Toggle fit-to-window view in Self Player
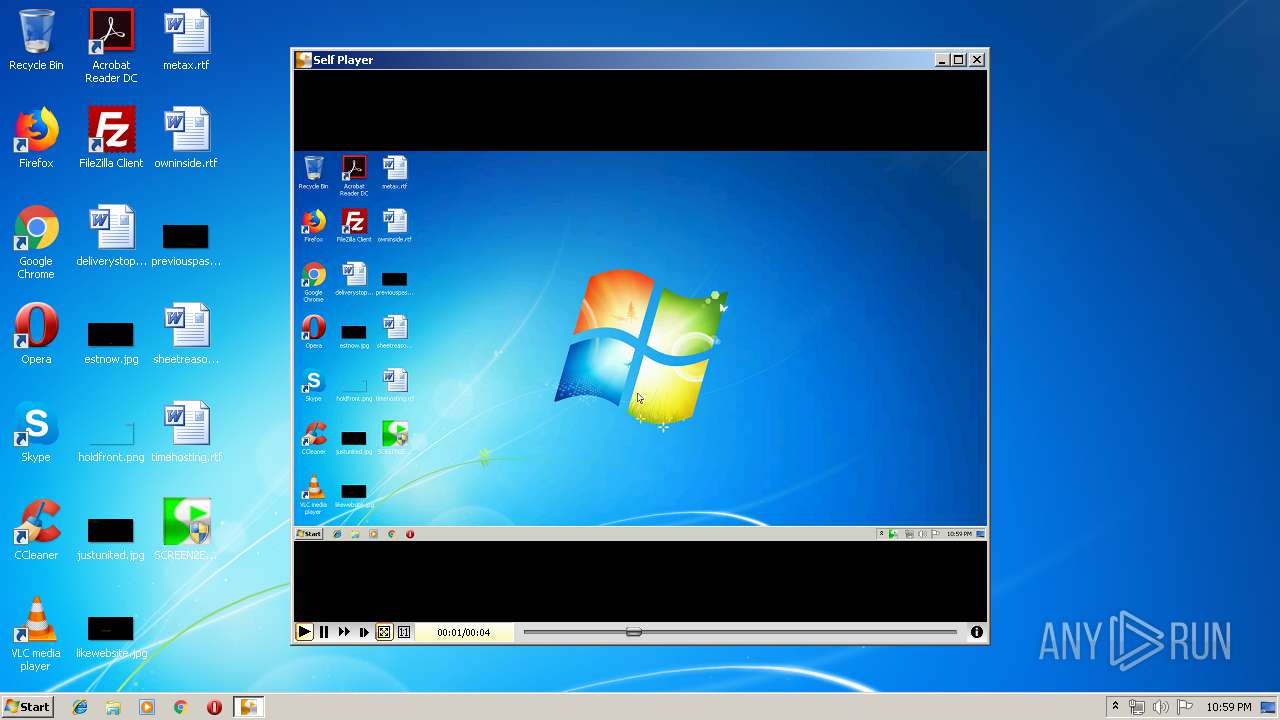Image resolution: width=1280 pixels, height=720 pixels. 384,632
